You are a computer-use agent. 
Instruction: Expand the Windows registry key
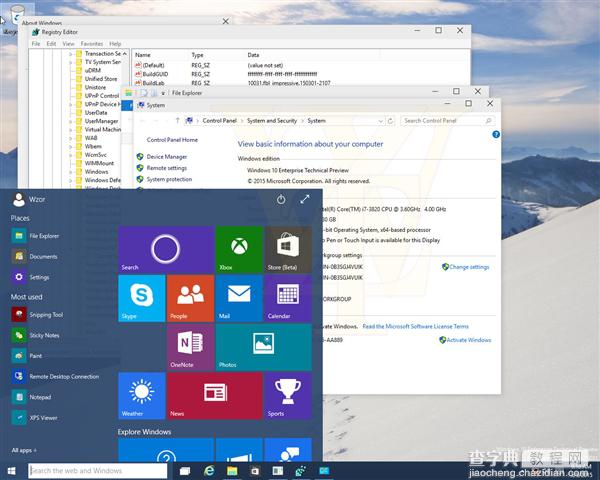(x=71, y=172)
